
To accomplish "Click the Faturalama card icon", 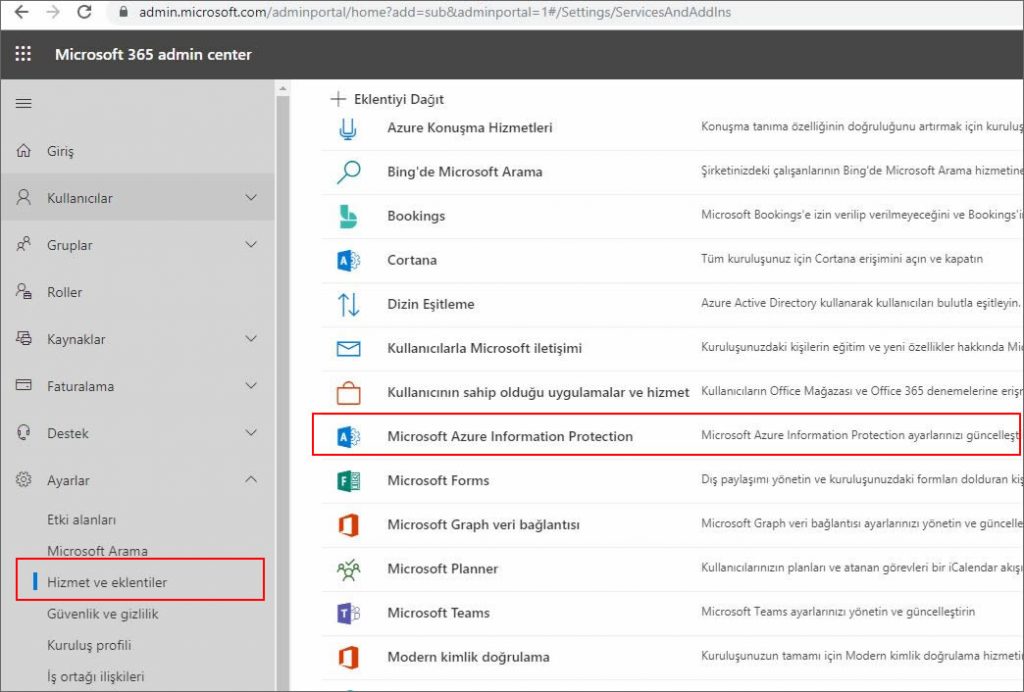I will click(x=24, y=385).
